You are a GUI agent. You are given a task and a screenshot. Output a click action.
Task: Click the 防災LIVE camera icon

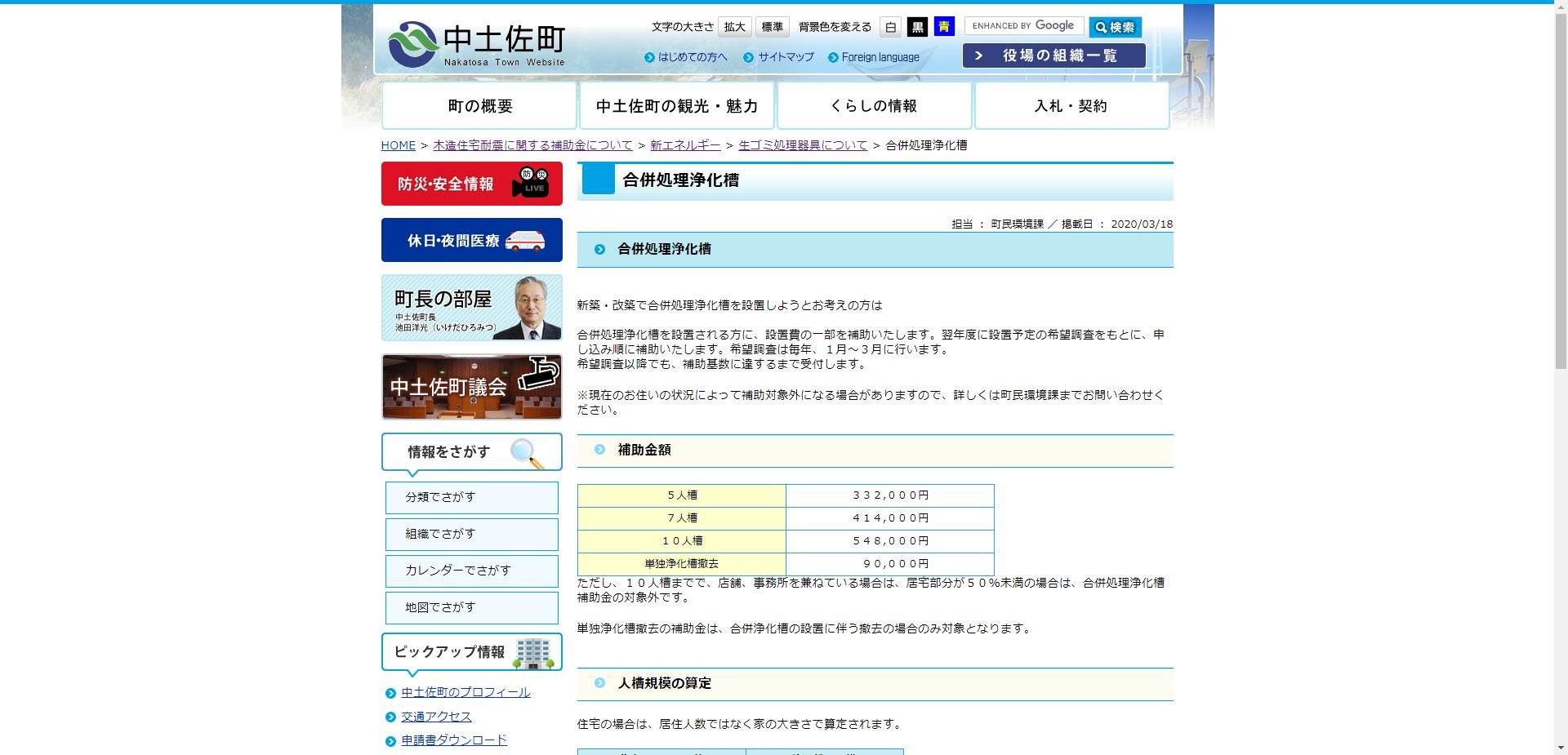531,183
